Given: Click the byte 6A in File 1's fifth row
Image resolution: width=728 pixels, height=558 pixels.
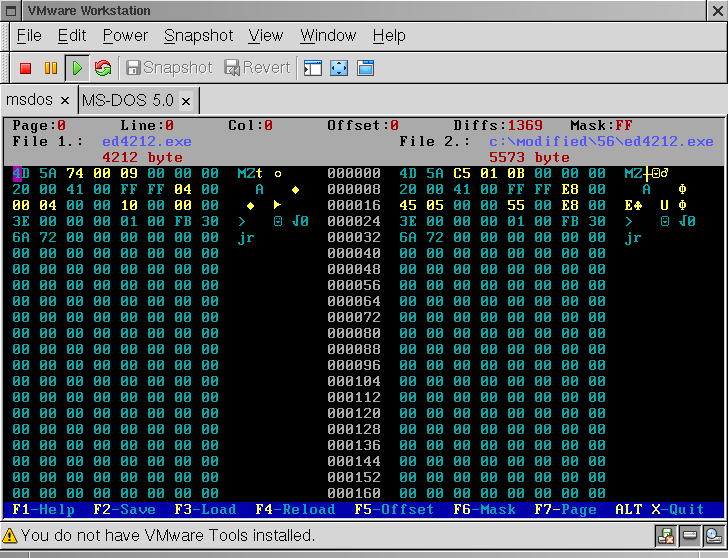Looking at the screenshot, I should (x=21, y=237).
